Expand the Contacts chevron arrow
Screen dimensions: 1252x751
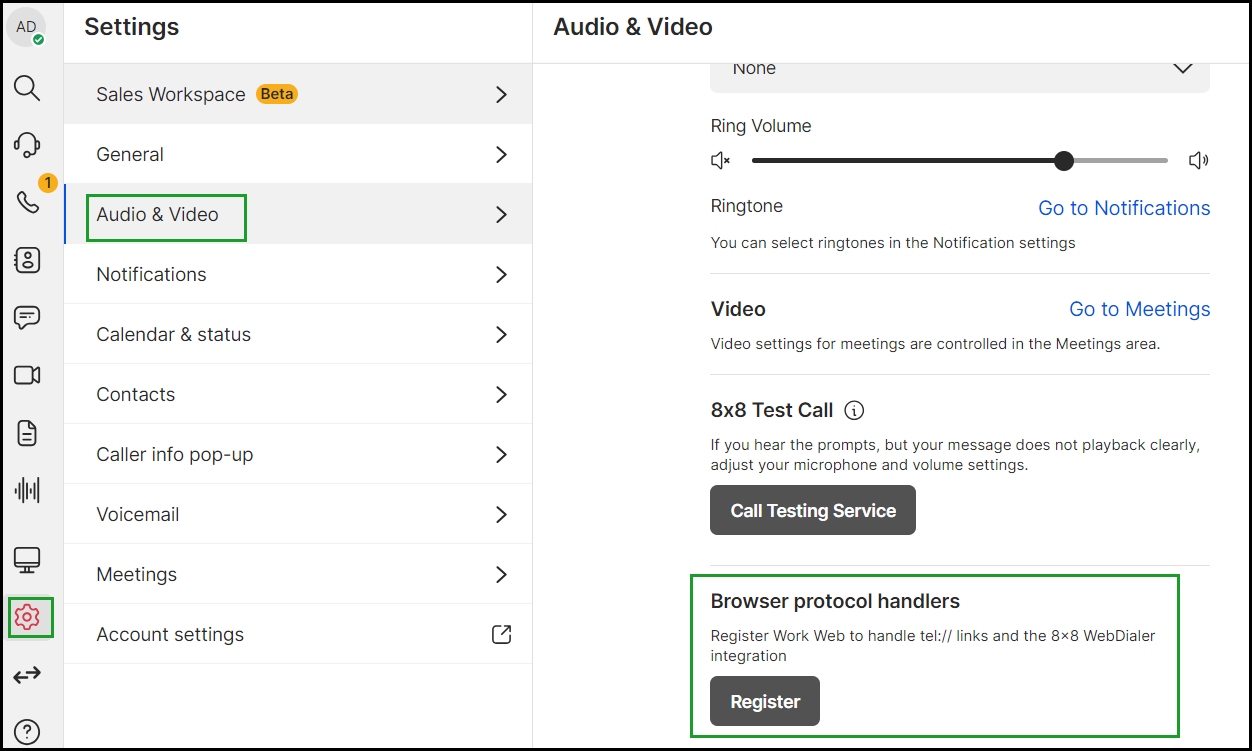point(502,394)
